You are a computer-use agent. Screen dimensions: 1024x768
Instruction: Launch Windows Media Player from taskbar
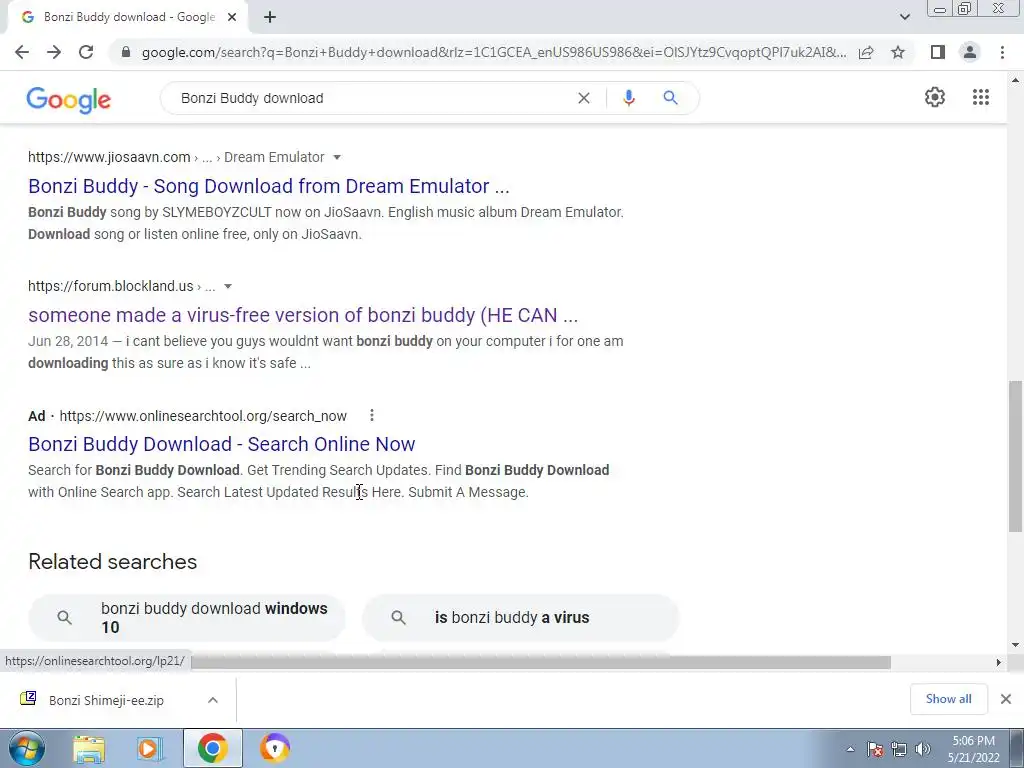point(150,748)
